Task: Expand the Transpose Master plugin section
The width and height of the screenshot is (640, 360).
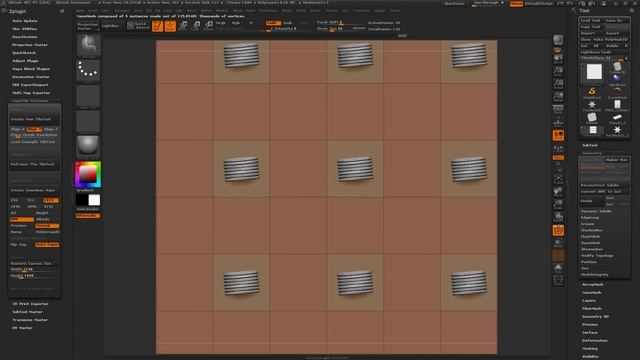Action: click(x=30, y=320)
